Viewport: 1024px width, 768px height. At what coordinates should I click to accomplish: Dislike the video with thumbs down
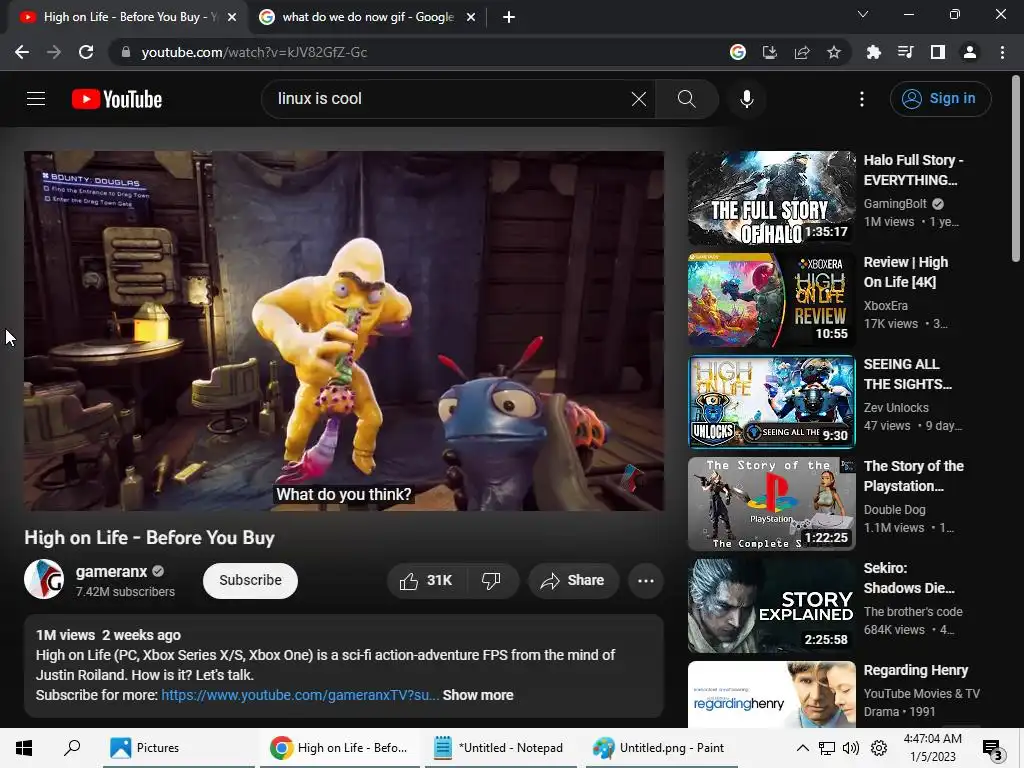[491, 581]
